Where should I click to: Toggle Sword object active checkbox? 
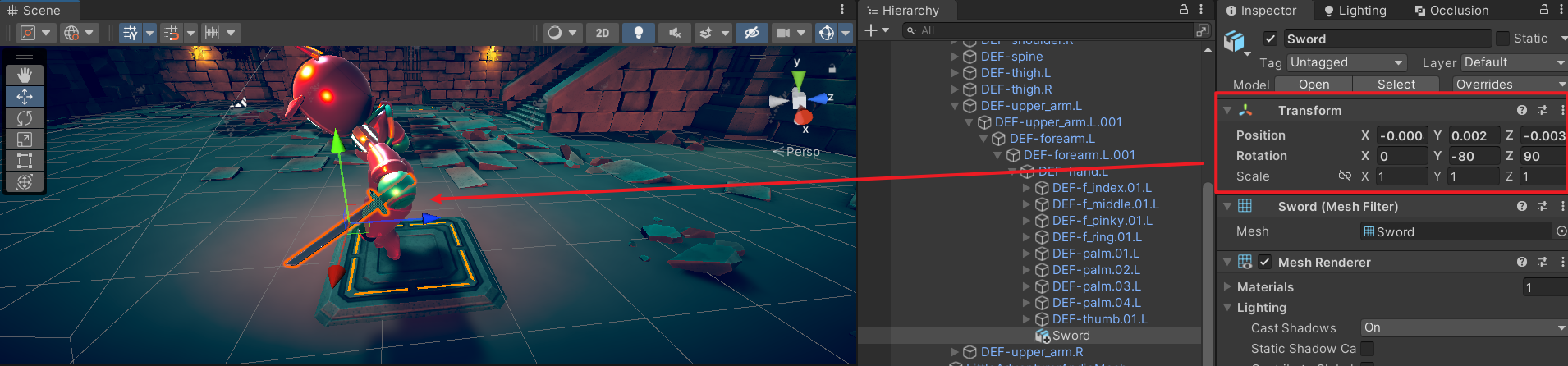point(1270,39)
